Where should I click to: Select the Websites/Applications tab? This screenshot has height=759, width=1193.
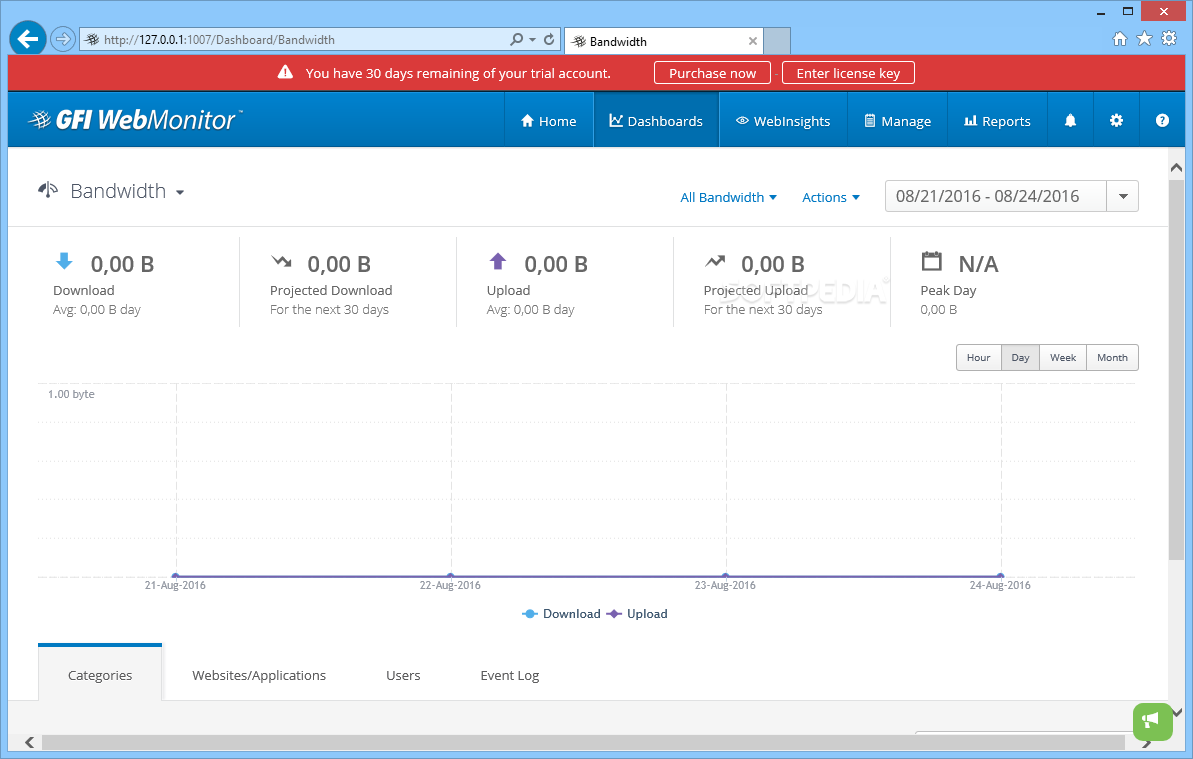point(259,675)
